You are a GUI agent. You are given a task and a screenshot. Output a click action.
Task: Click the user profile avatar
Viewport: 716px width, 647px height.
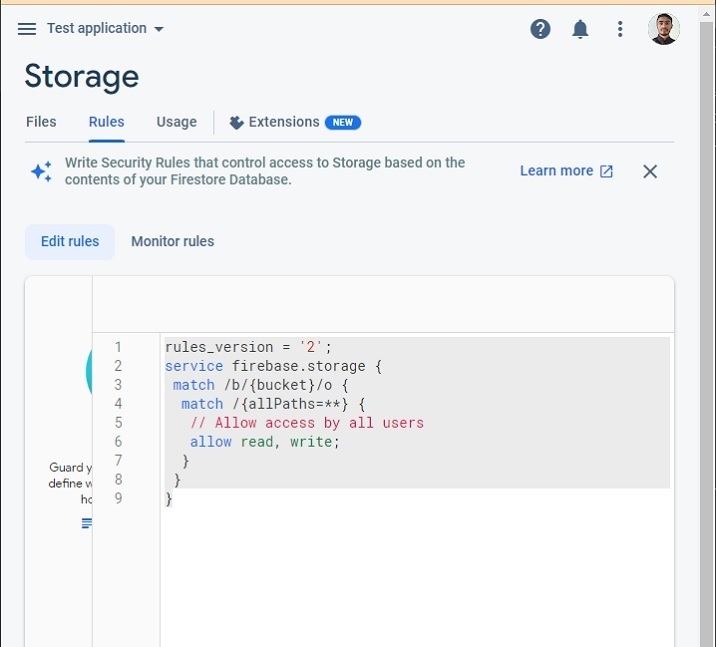pos(663,29)
